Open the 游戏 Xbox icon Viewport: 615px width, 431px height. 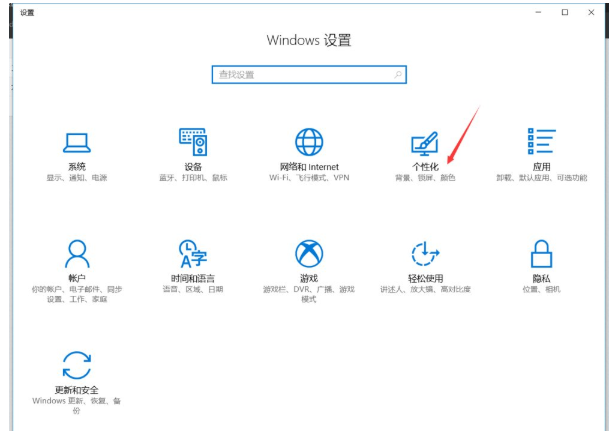point(309,254)
